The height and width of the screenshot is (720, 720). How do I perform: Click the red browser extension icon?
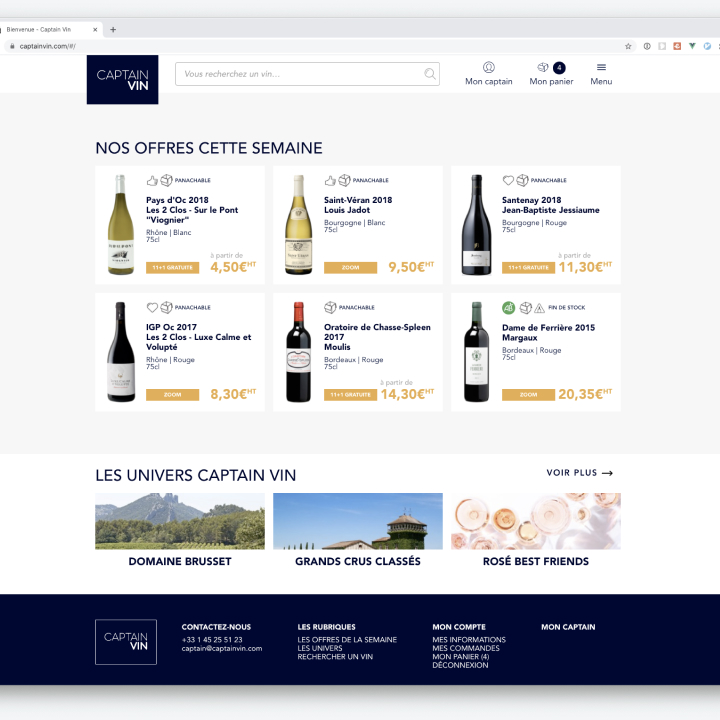click(677, 46)
